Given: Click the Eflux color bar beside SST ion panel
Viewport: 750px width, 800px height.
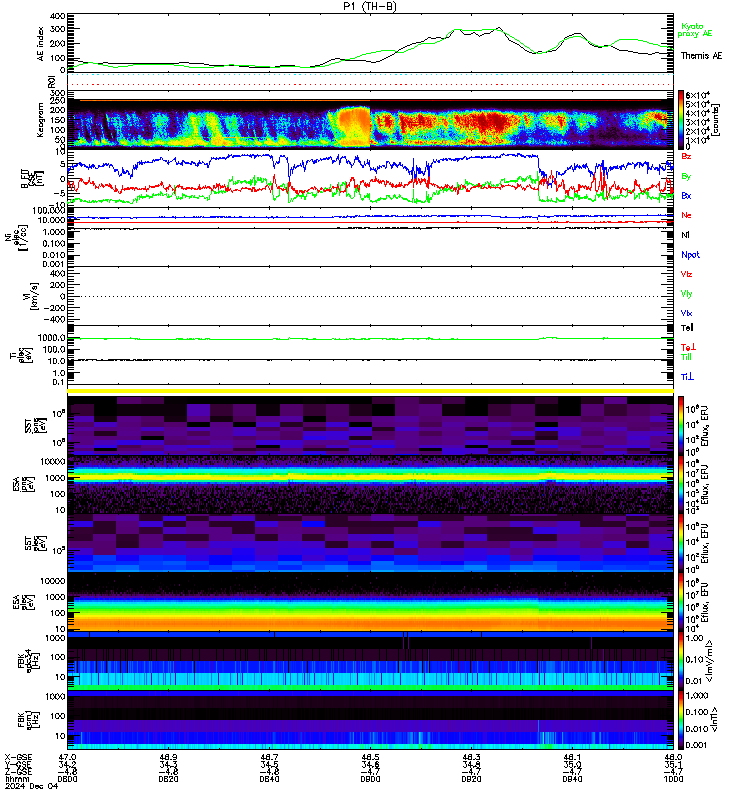Looking at the screenshot, I should 681,425.
